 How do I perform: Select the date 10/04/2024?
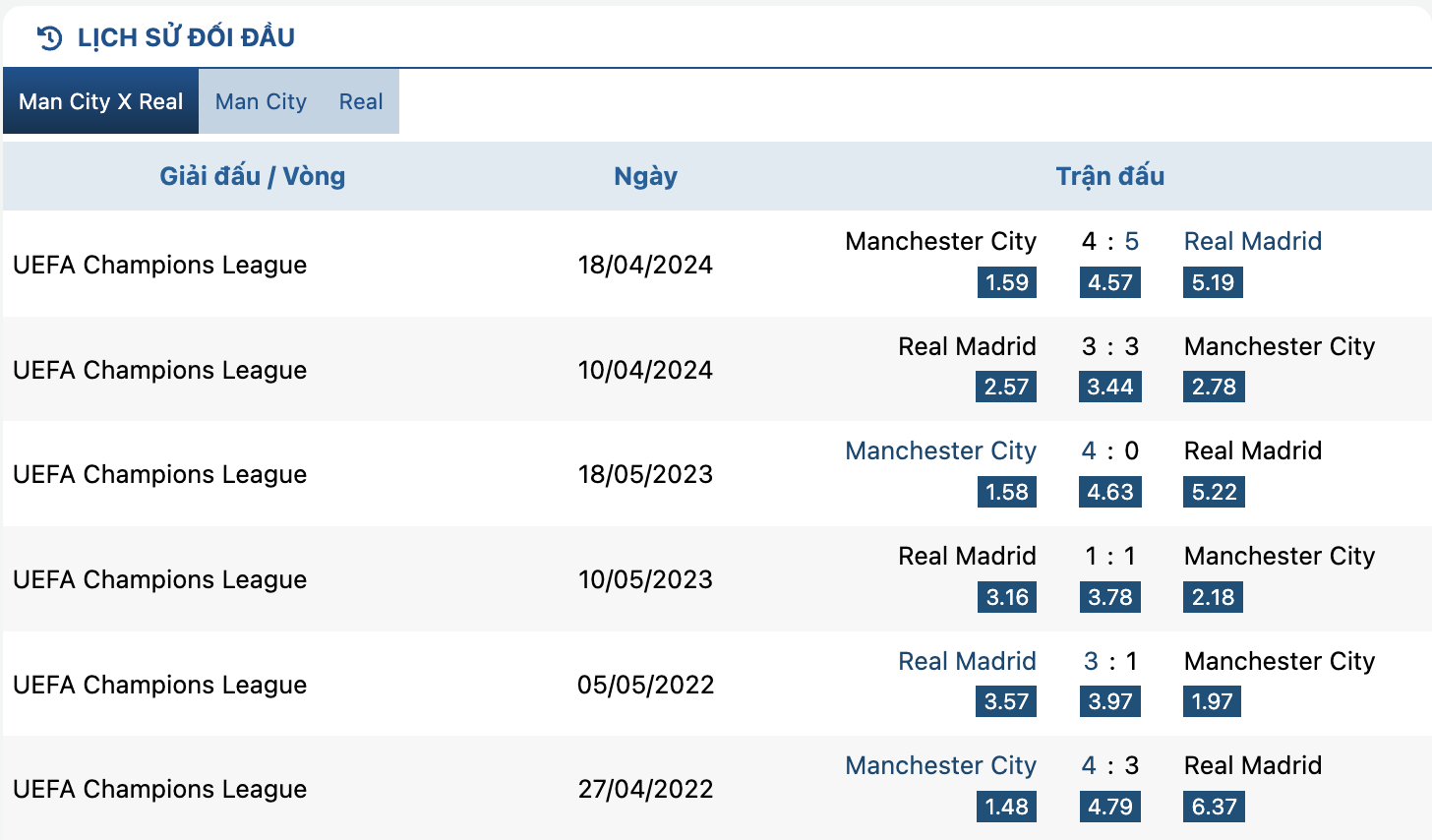(645, 370)
